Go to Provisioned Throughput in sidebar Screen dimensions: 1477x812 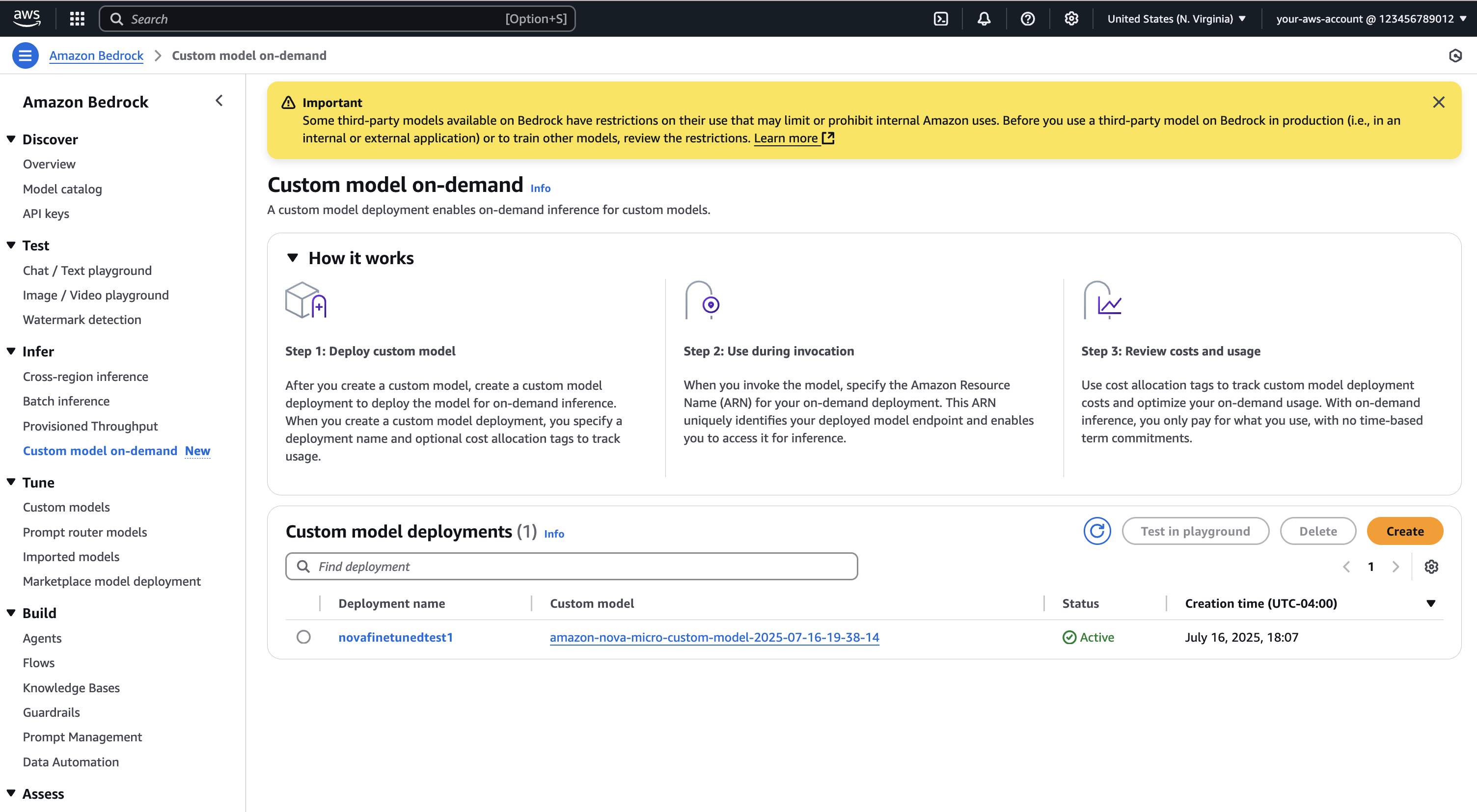(x=90, y=426)
